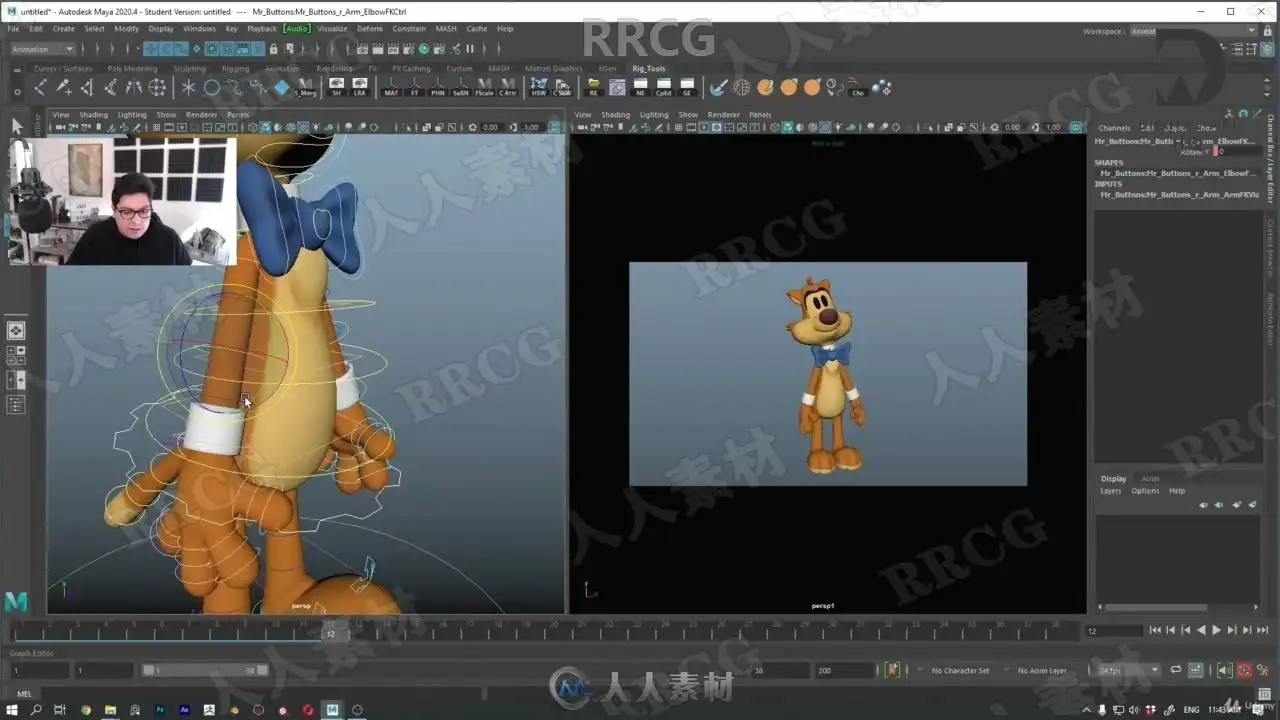This screenshot has width=1280, height=720.
Task: Click the NURBS circle shelf icon
Action: (212, 88)
